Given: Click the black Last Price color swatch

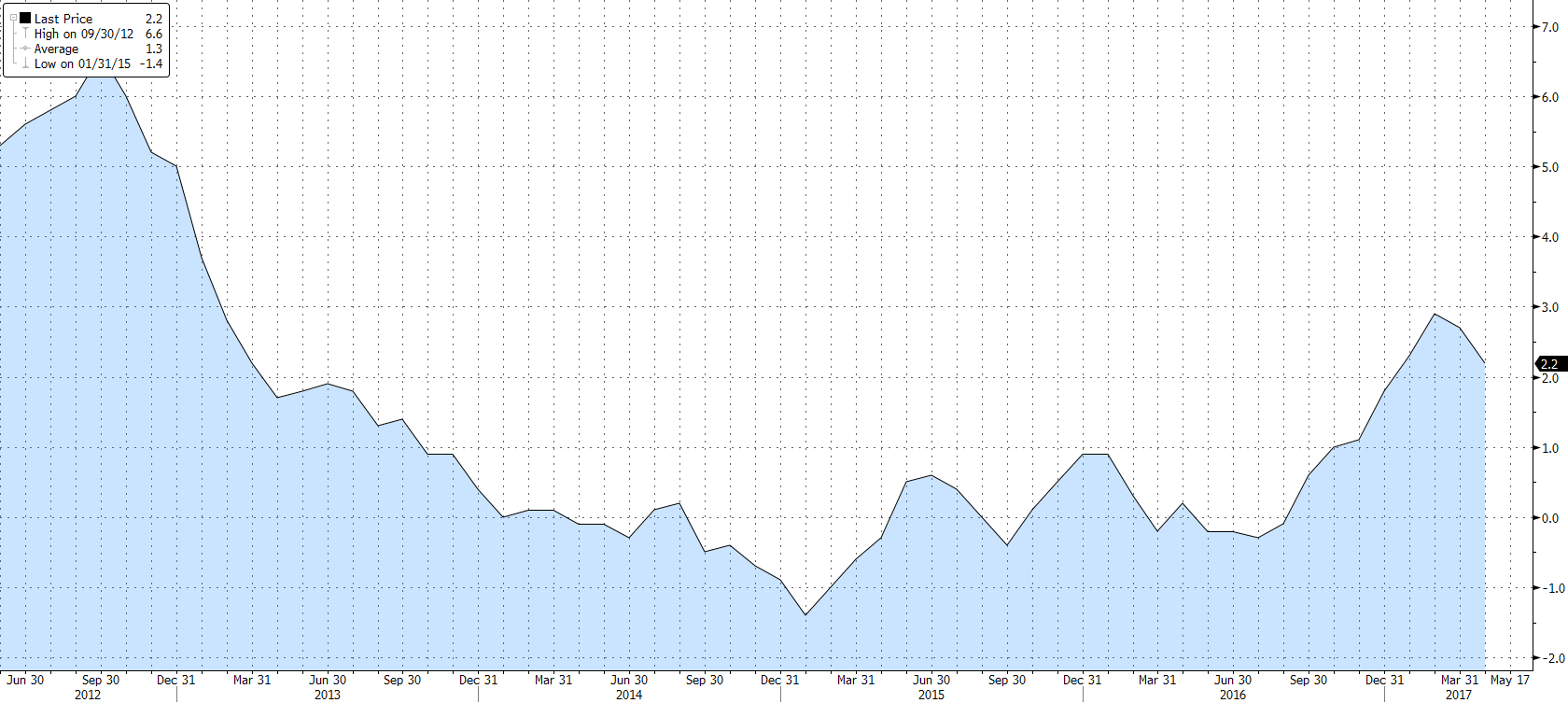Looking at the screenshot, I should tap(25, 18).
